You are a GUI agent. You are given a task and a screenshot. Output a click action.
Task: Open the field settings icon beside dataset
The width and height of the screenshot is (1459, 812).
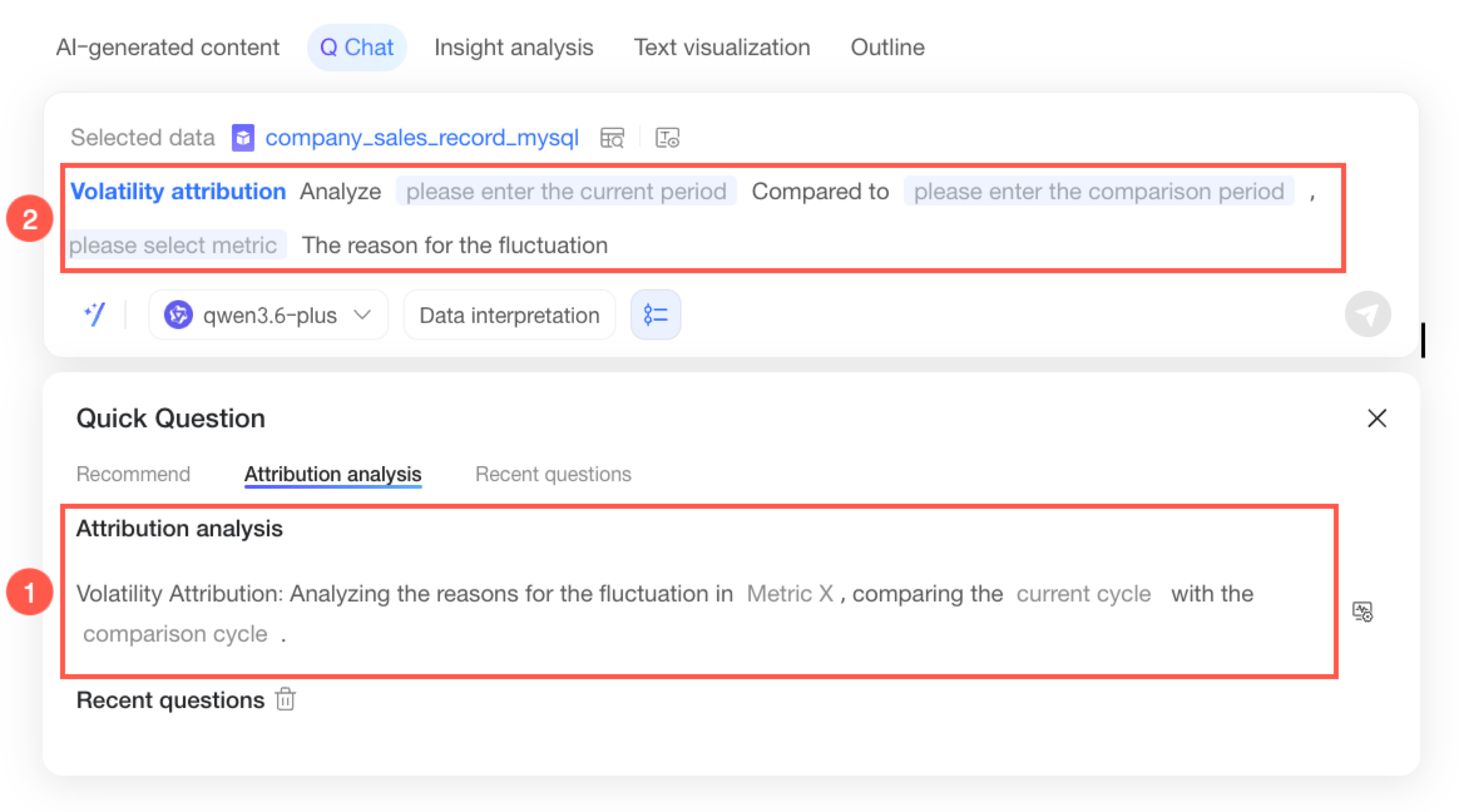667,137
